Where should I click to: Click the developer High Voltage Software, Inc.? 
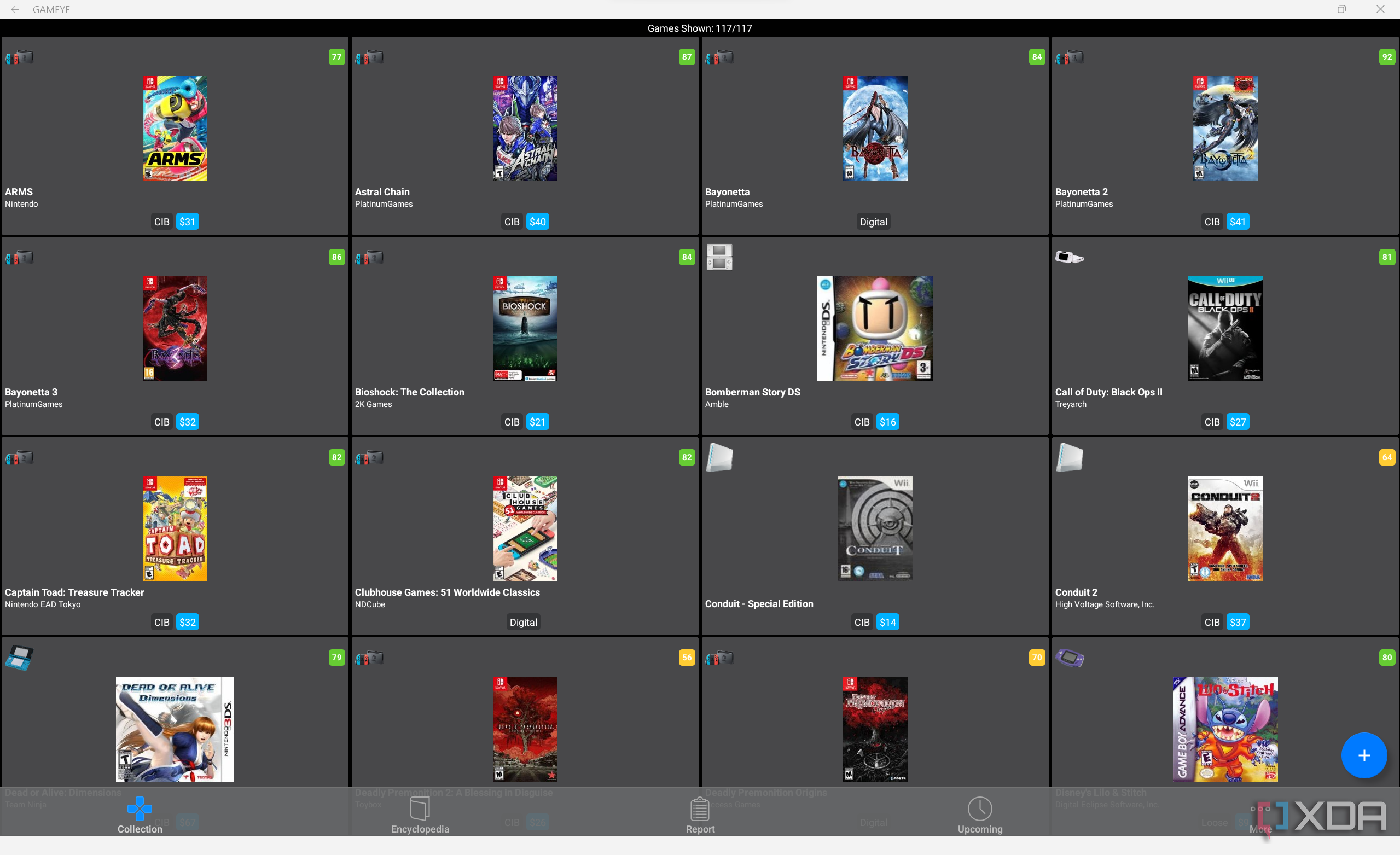1105,604
